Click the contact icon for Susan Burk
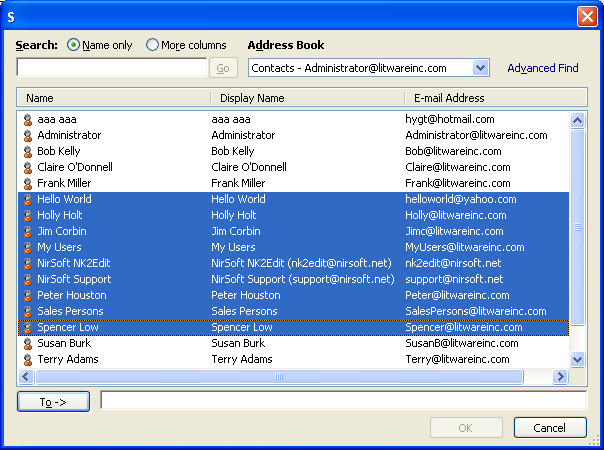The width and height of the screenshot is (604, 450). coord(28,343)
